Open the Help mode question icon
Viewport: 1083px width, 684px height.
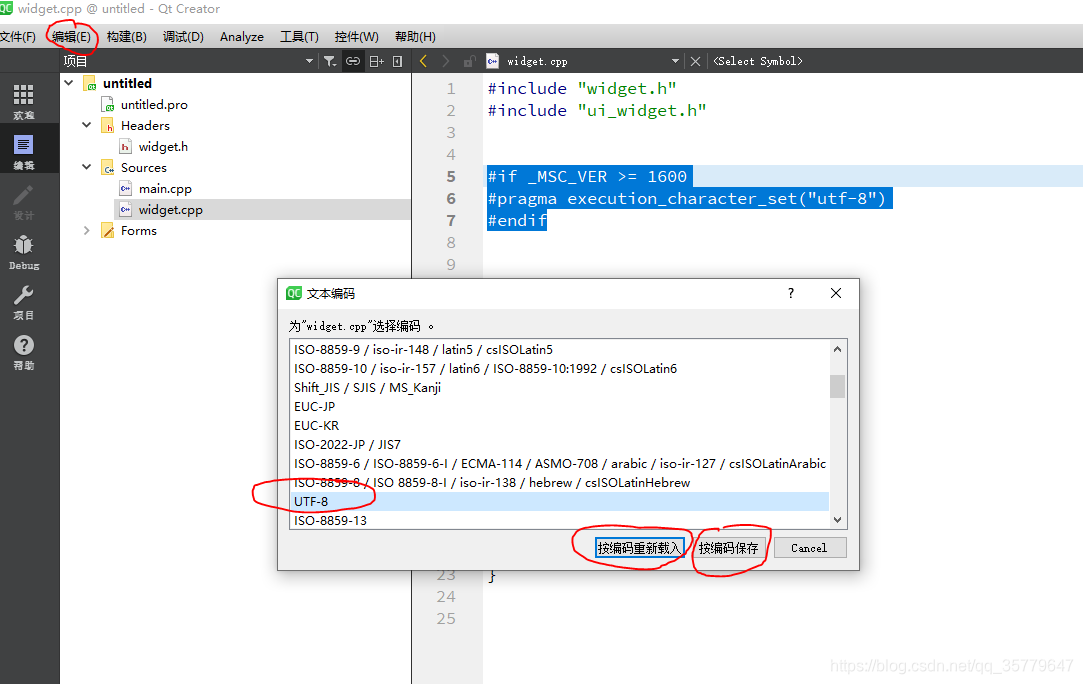pos(23,352)
